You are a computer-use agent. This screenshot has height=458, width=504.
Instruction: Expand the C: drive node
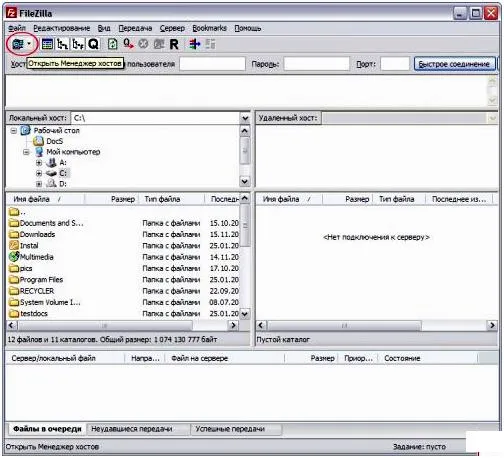tap(39, 173)
